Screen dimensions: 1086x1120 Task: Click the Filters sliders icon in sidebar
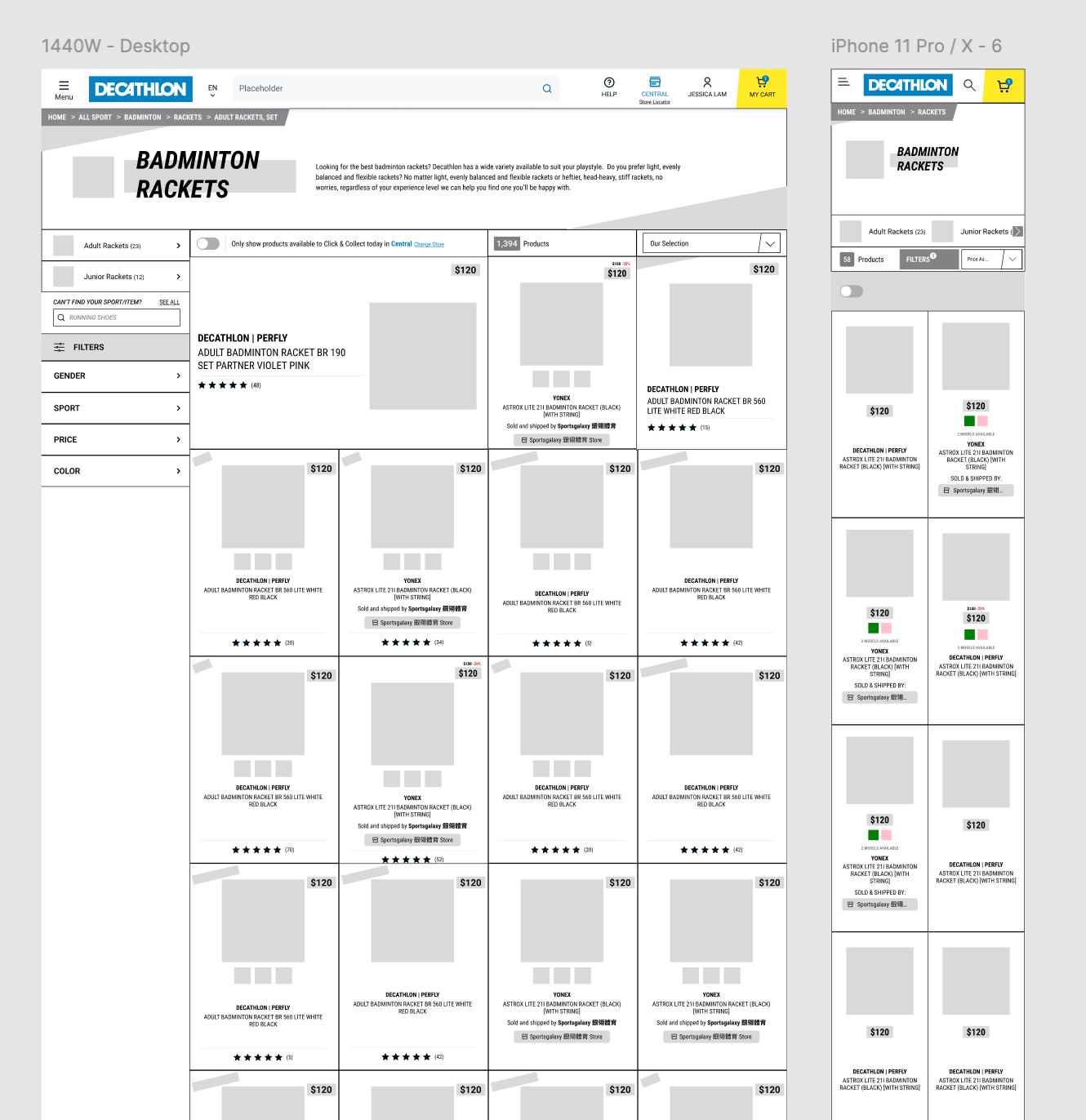click(x=60, y=348)
